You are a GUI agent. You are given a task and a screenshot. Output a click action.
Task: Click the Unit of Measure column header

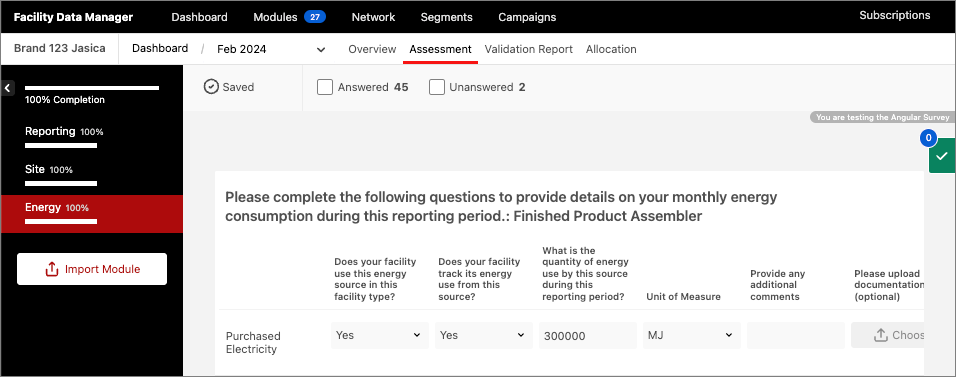683,296
